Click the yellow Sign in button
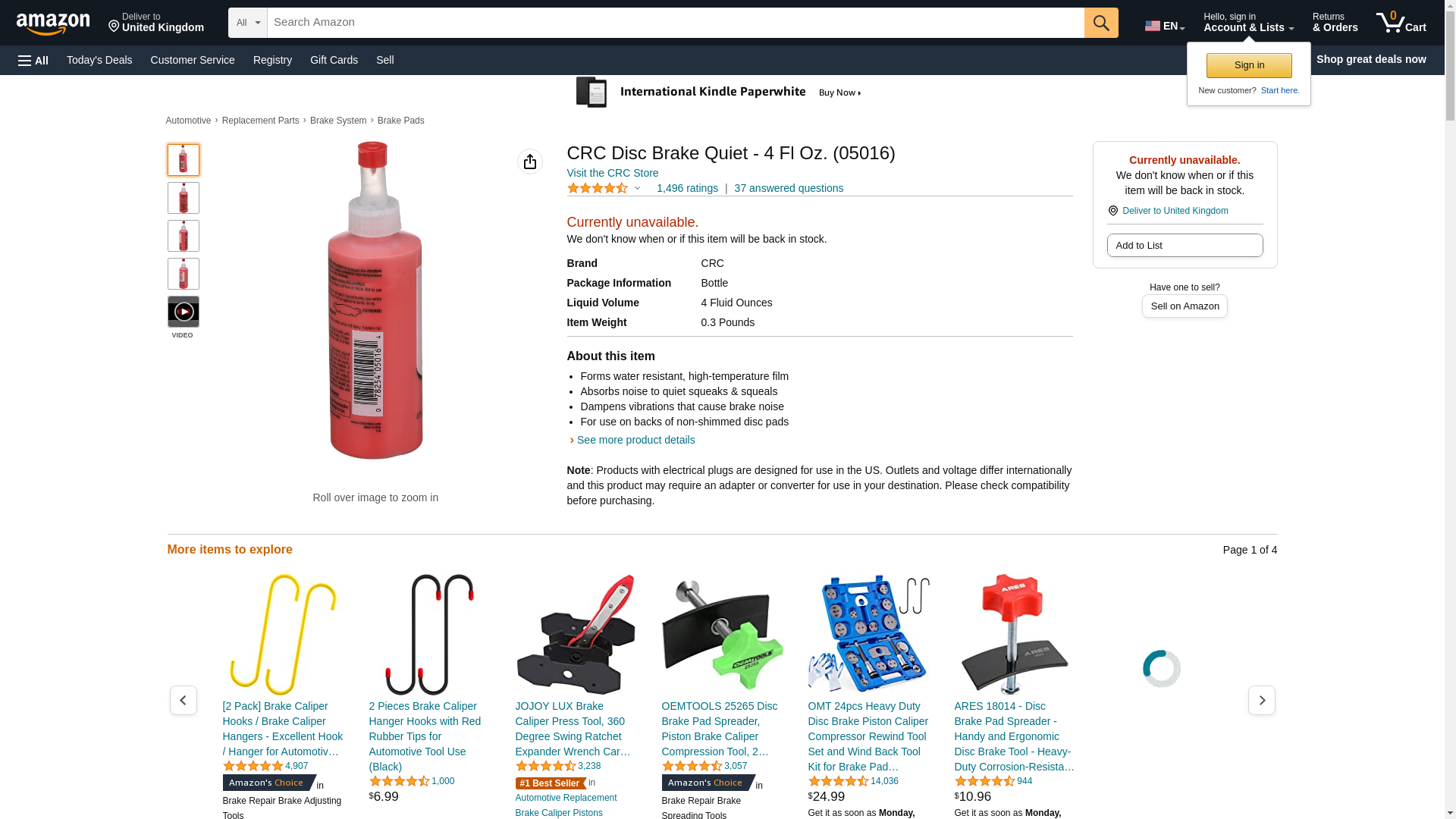 click(x=1249, y=65)
